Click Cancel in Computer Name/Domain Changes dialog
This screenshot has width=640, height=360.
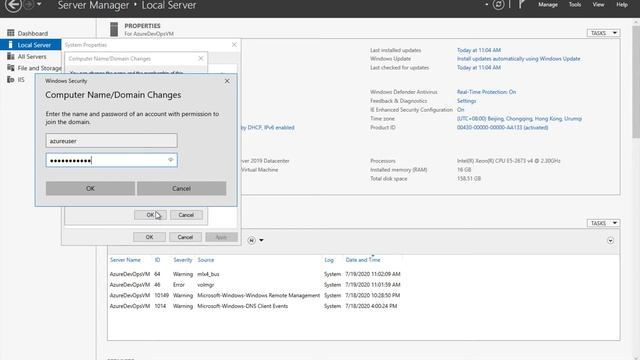pos(186,215)
